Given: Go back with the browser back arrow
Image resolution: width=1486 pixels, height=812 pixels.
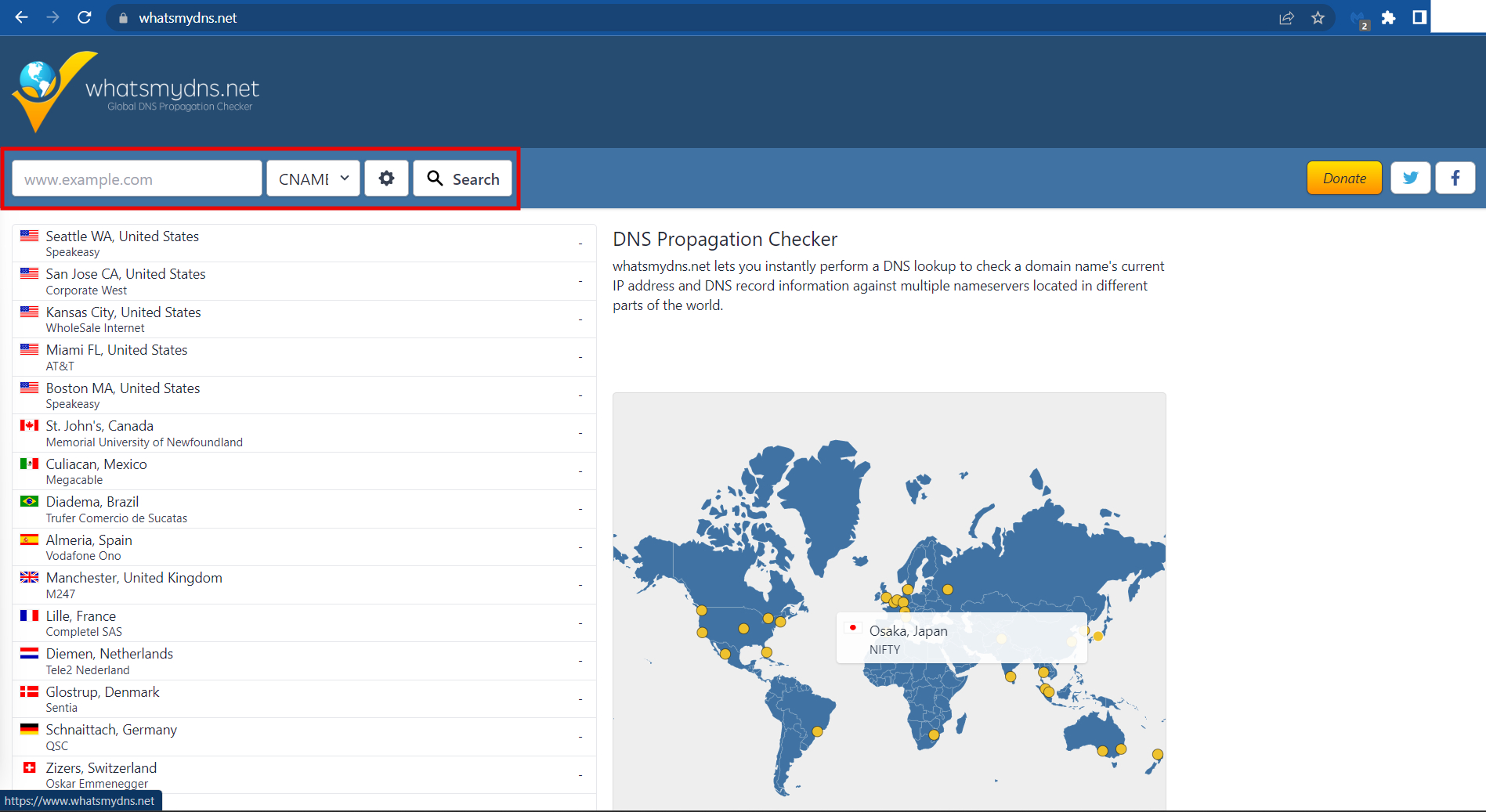Looking at the screenshot, I should click(x=21, y=17).
